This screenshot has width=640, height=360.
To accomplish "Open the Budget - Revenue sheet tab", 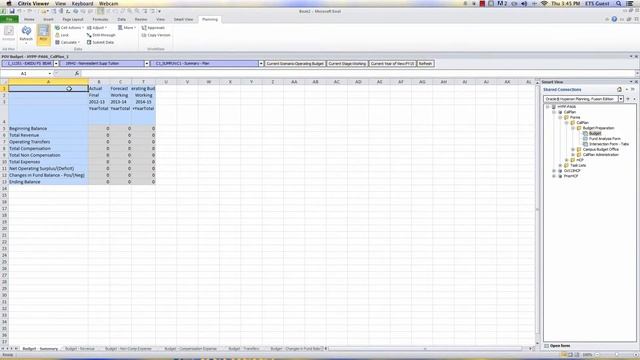I will [80, 349].
